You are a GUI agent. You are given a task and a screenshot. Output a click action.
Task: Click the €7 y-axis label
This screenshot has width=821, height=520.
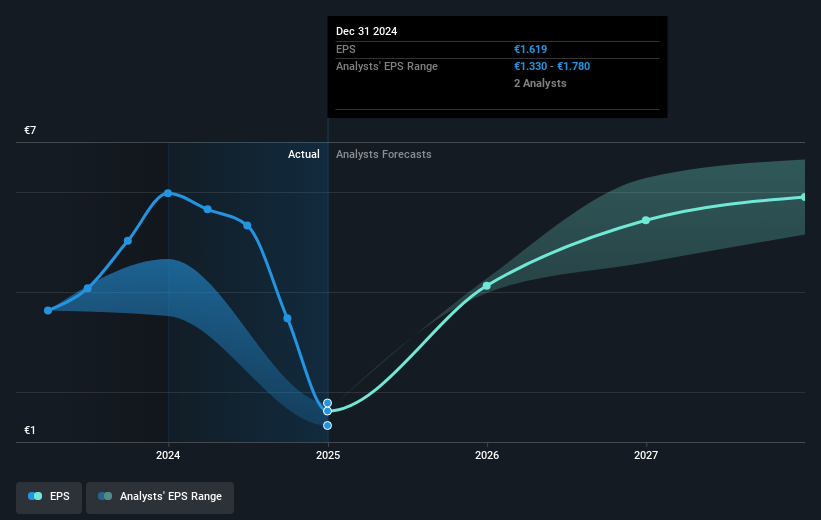(30, 130)
